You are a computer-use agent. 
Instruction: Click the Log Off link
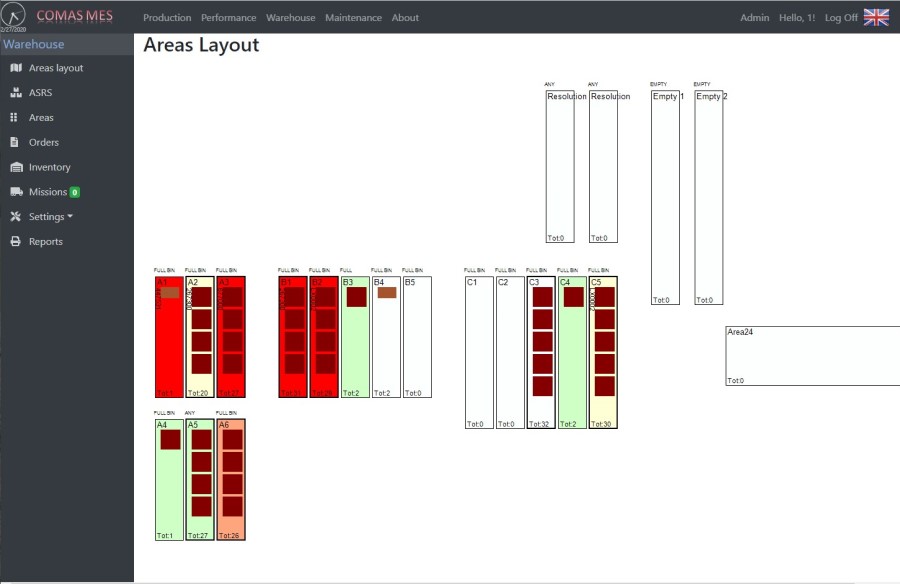pyautogui.click(x=841, y=18)
